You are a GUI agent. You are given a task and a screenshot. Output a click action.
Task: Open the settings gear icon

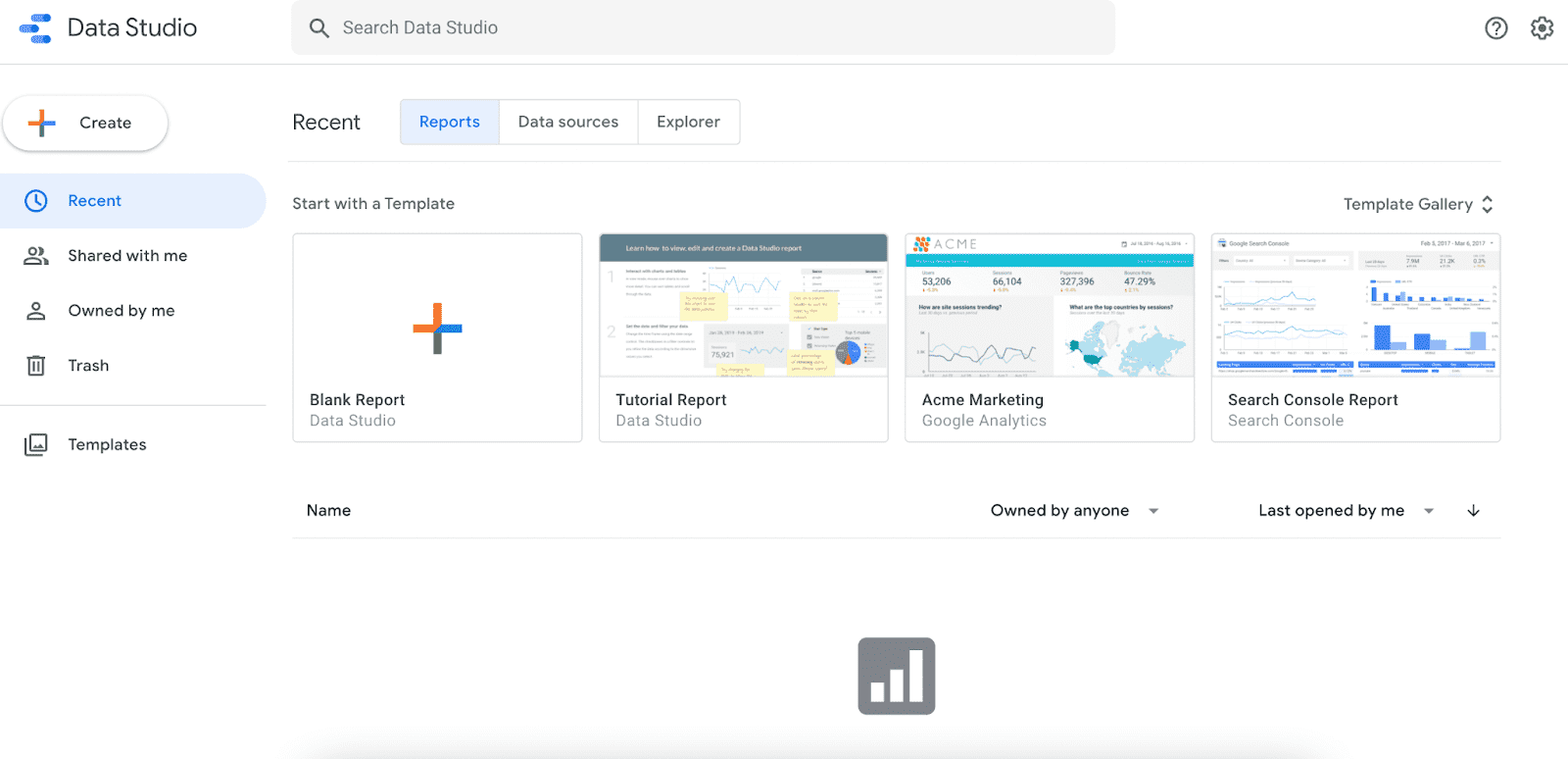point(1542,28)
